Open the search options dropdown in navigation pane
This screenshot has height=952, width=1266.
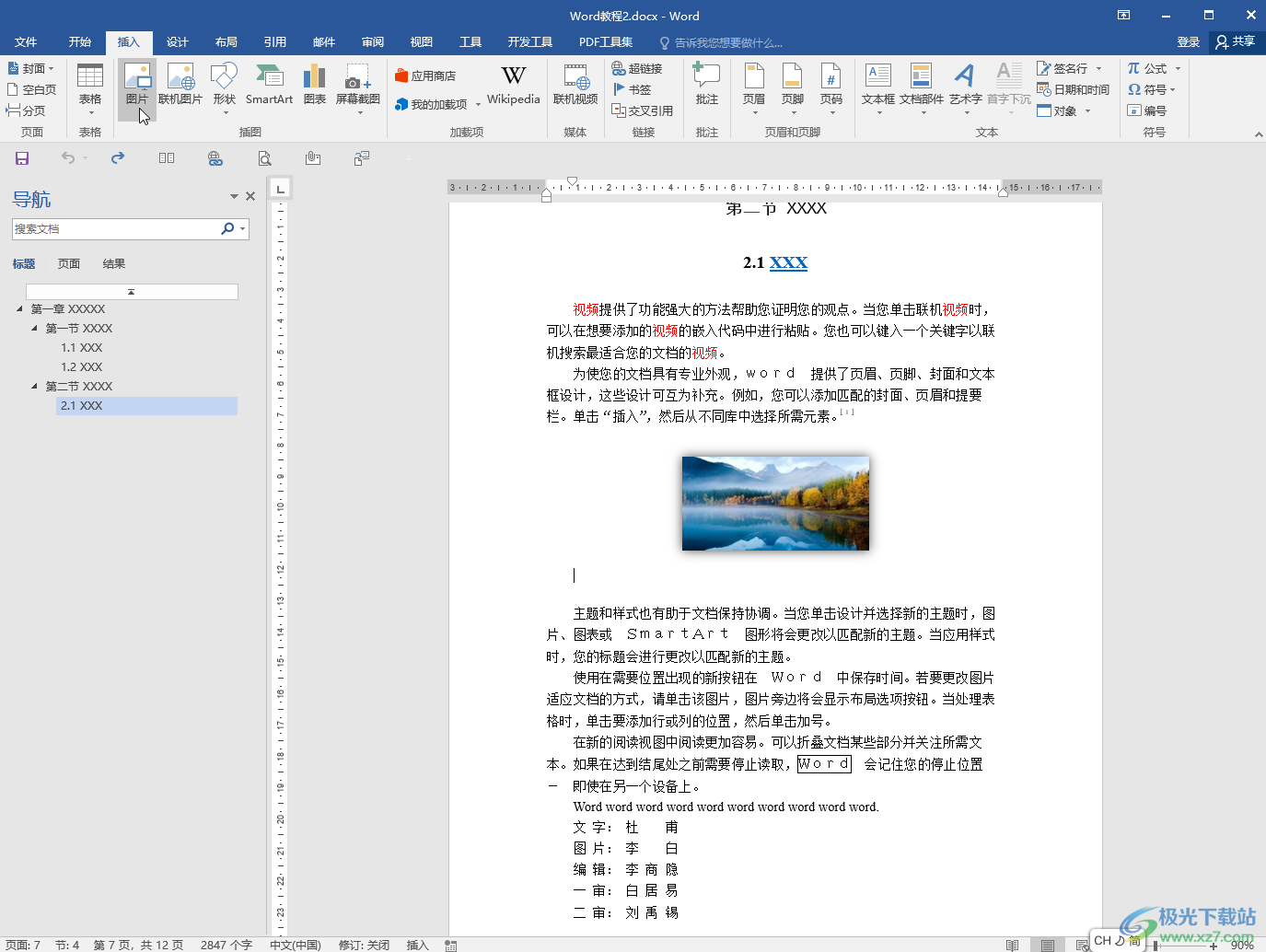pos(243,228)
